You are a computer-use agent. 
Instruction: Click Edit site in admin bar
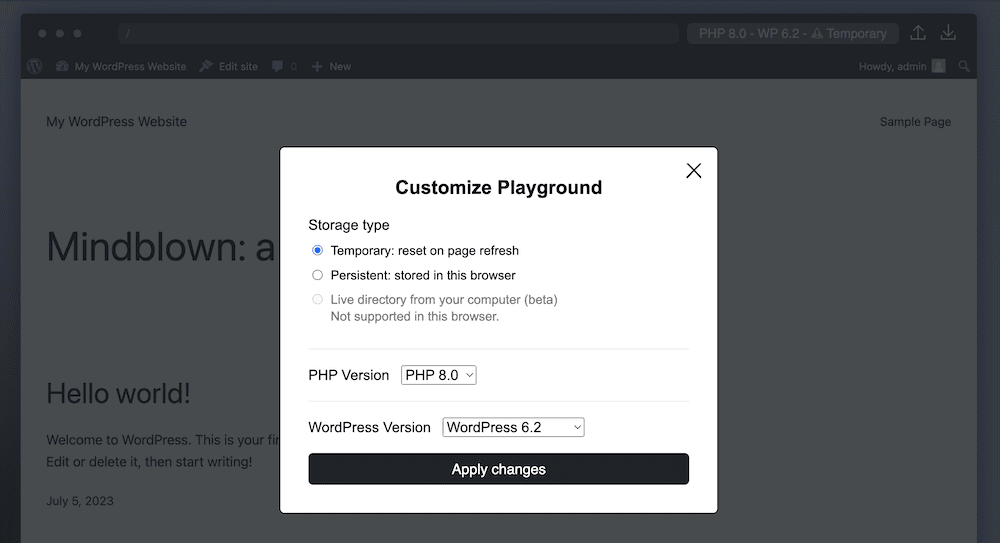[229, 66]
